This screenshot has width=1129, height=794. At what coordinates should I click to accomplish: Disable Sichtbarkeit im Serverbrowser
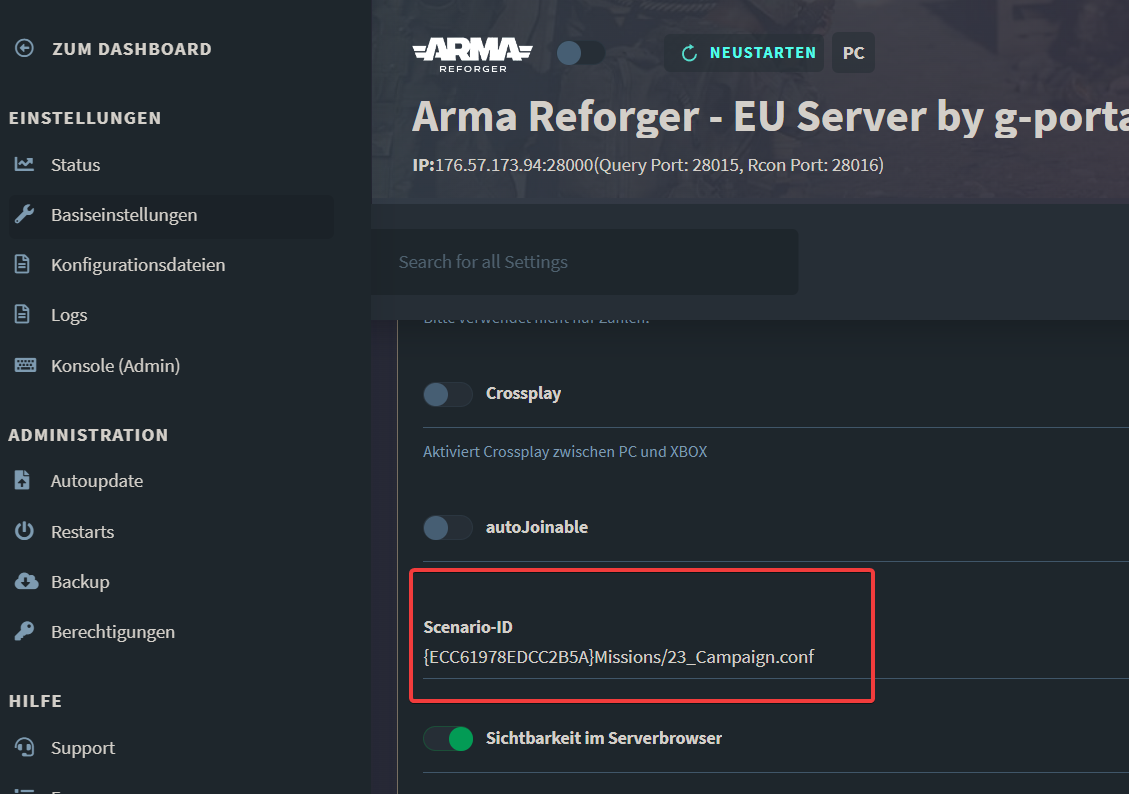pos(447,738)
